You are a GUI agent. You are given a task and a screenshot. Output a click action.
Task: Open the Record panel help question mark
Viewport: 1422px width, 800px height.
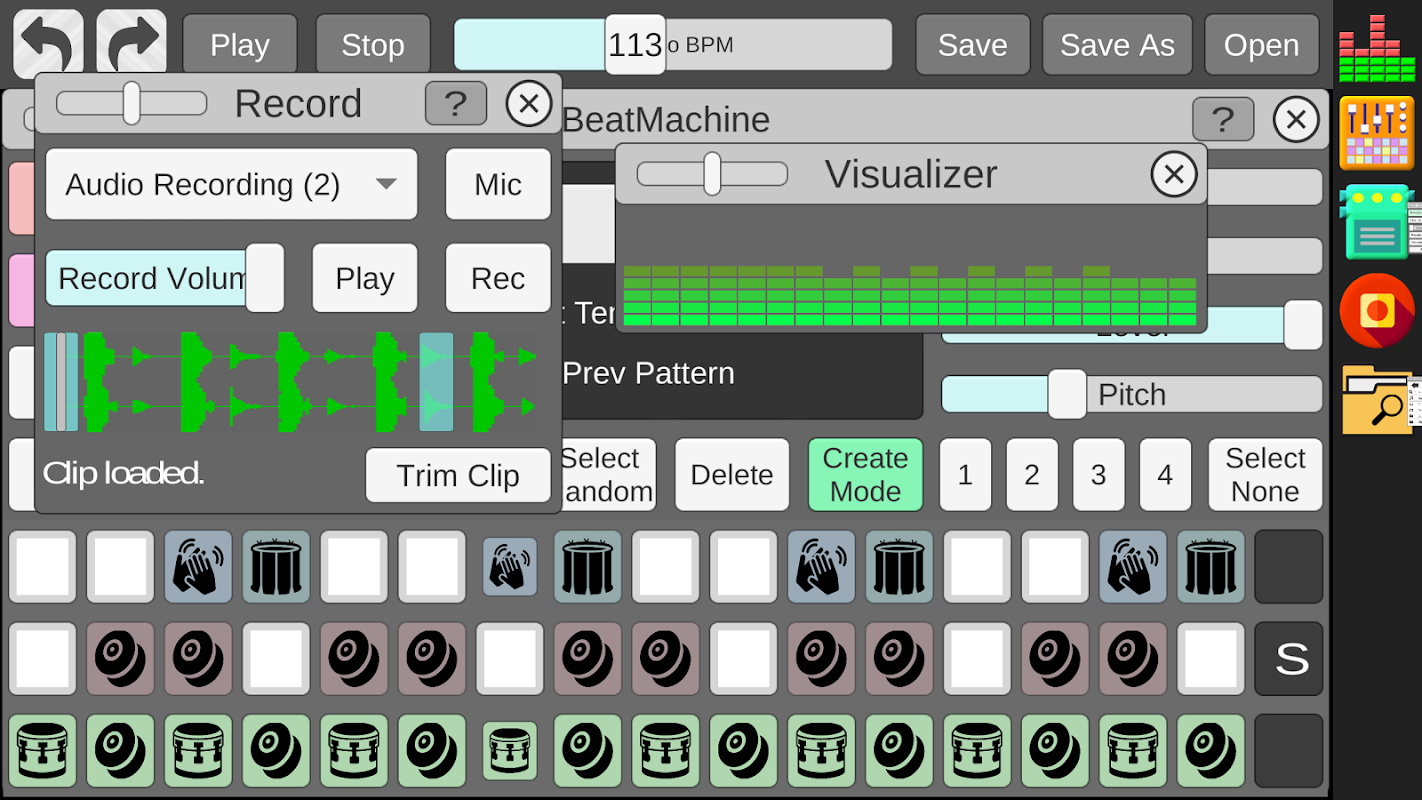coord(456,103)
